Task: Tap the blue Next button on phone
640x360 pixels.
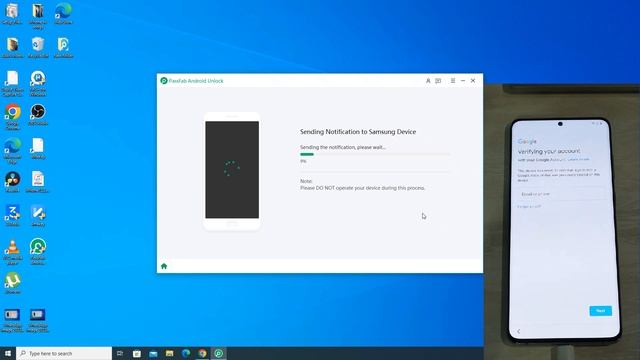Action: coord(600,311)
